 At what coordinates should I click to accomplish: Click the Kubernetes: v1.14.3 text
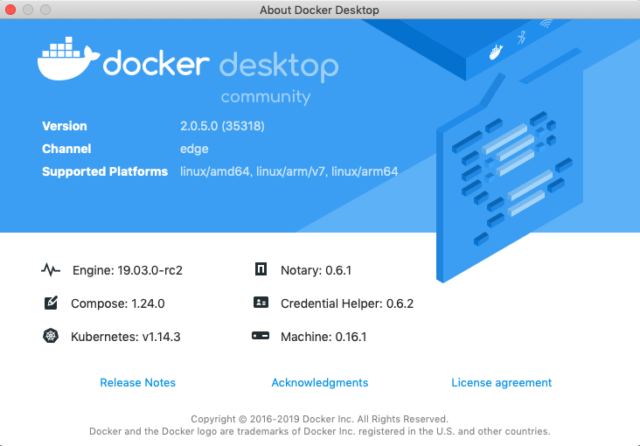126,337
